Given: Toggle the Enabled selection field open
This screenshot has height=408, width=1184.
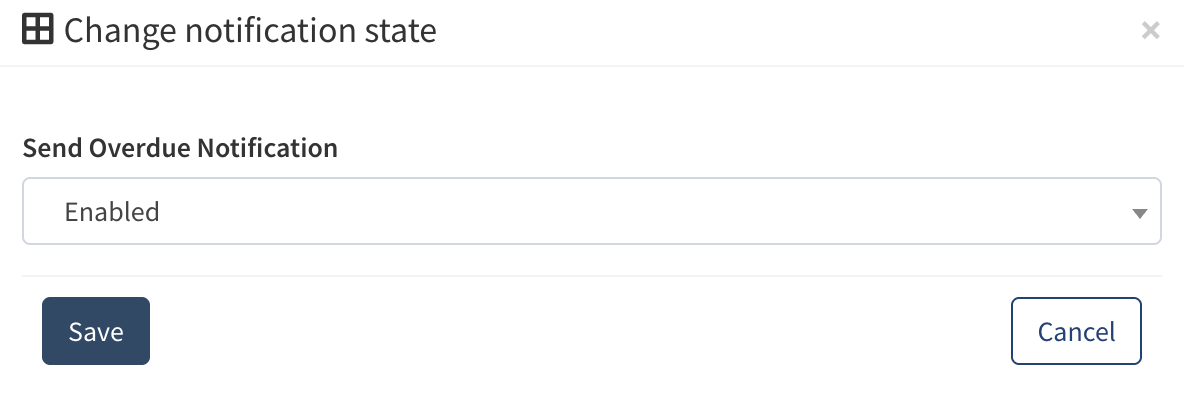Looking at the screenshot, I should click(x=591, y=211).
